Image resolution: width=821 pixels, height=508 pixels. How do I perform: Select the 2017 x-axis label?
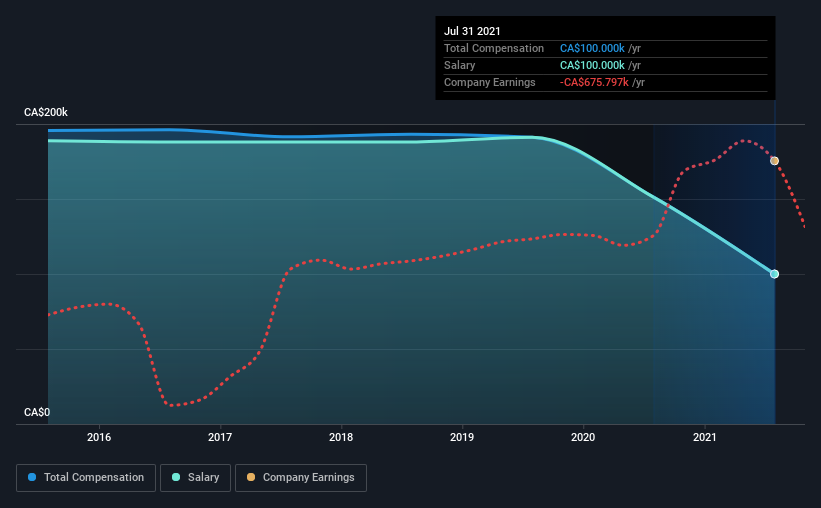coord(220,437)
